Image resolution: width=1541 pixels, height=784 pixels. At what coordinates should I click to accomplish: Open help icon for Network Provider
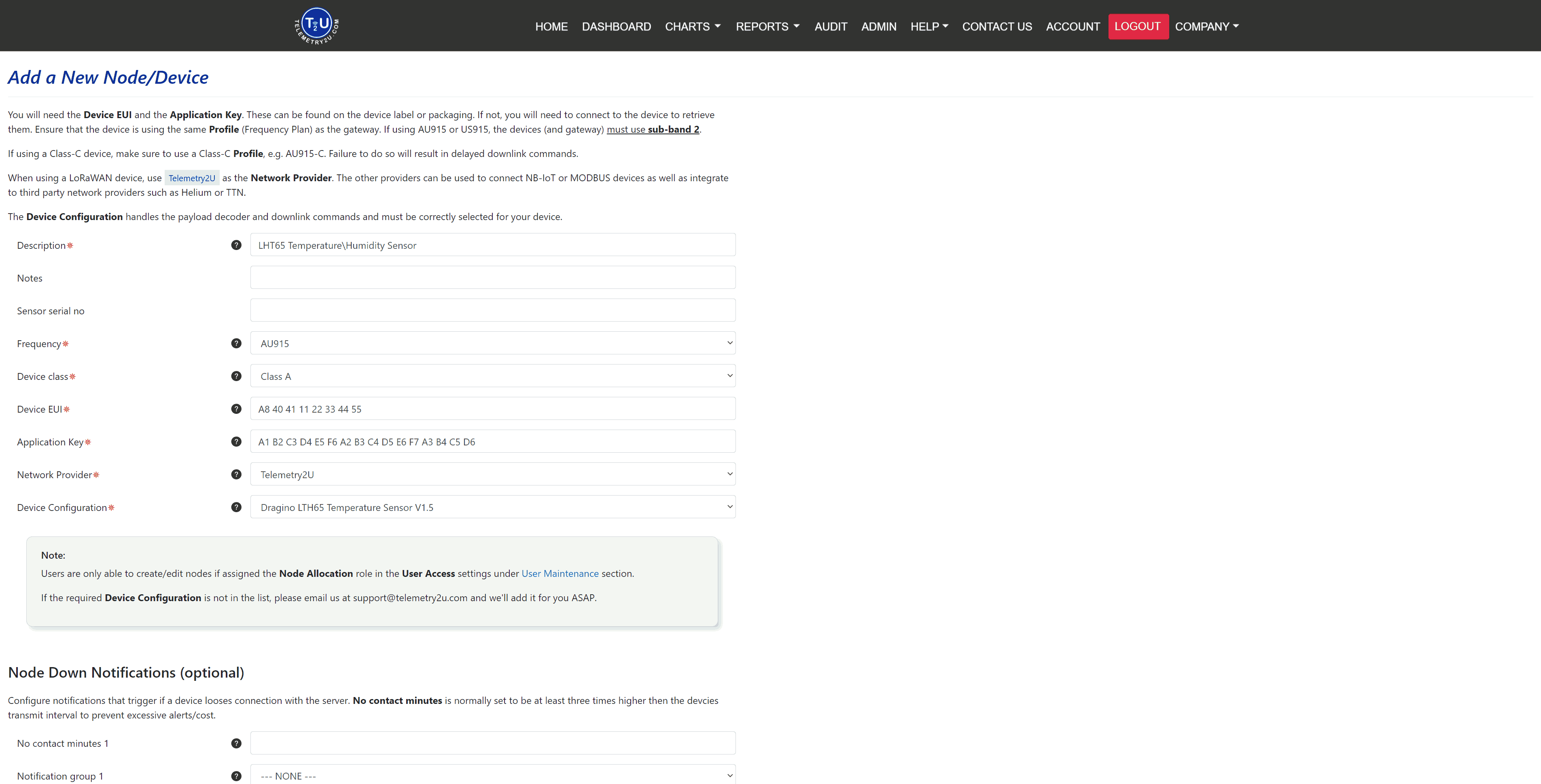click(x=236, y=474)
